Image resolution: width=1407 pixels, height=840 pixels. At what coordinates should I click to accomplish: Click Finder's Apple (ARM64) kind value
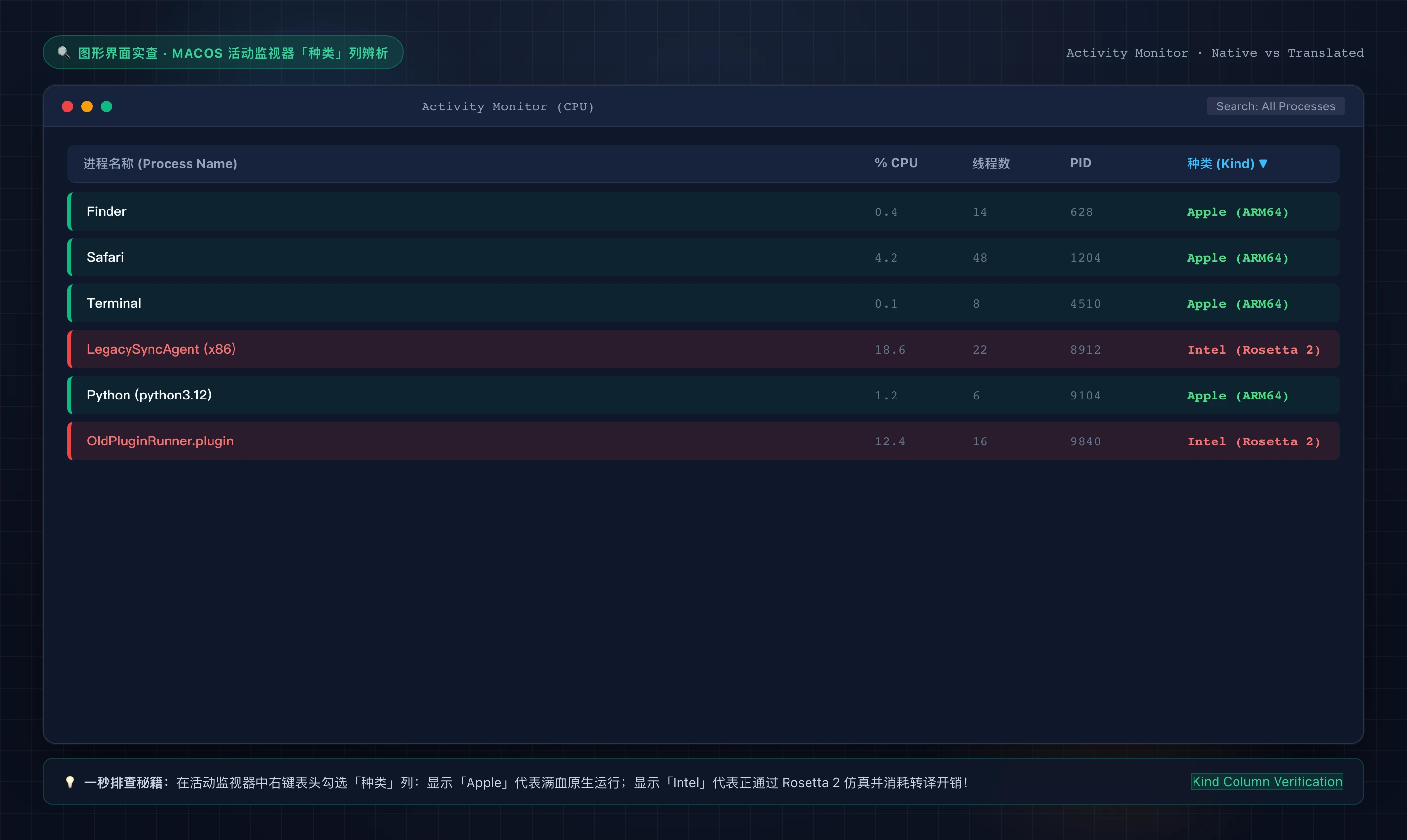1237,212
